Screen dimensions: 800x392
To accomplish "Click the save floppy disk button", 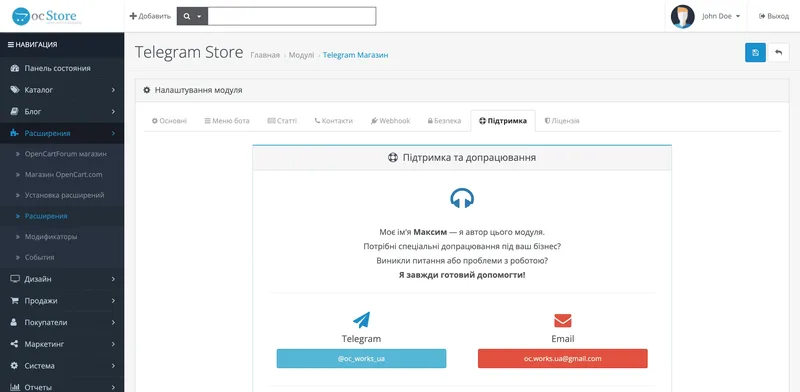I will 755,53.
